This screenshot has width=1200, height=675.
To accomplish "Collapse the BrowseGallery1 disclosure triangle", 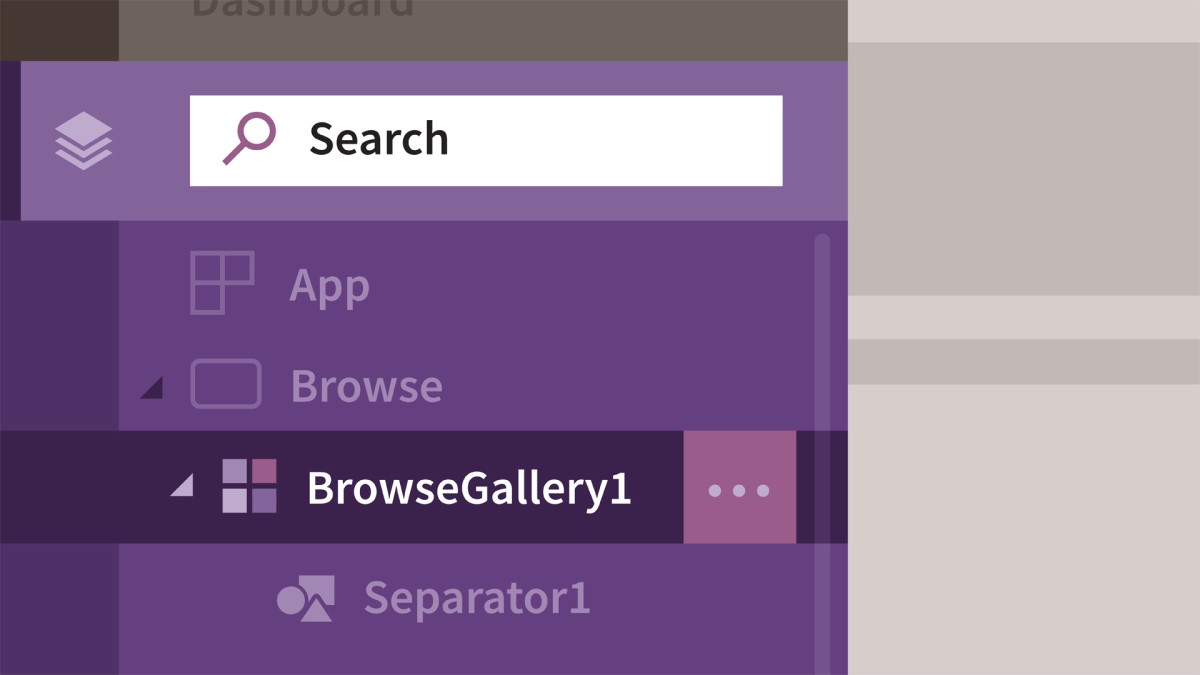I will [181, 486].
